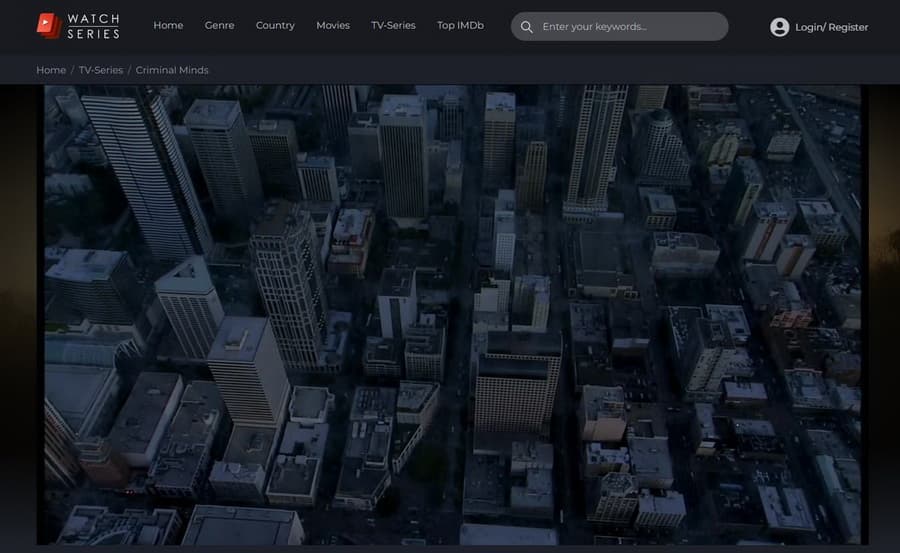The height and width of the screenshot is (553, 900).
Task: Select TV-Series in the breadcrumb trail
Action: [x=101, y=70]
